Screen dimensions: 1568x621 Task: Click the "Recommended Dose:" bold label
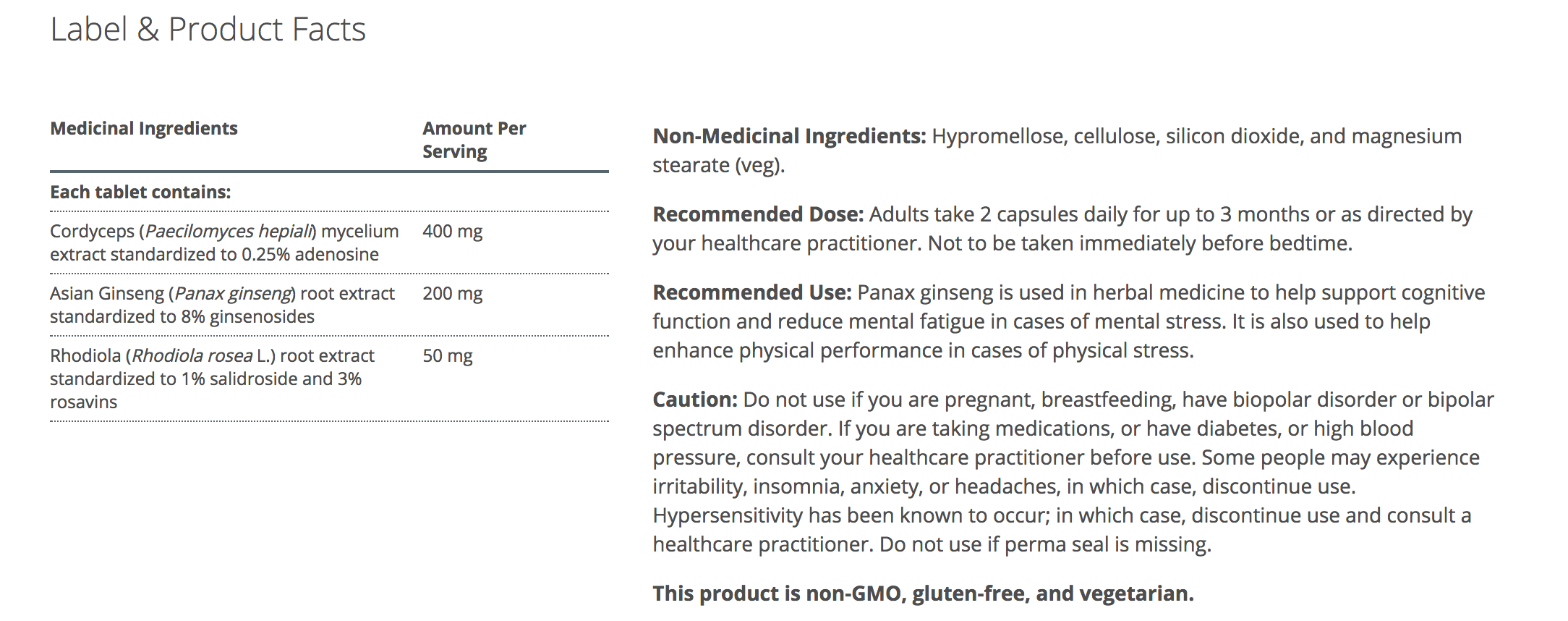click(758, 214)
